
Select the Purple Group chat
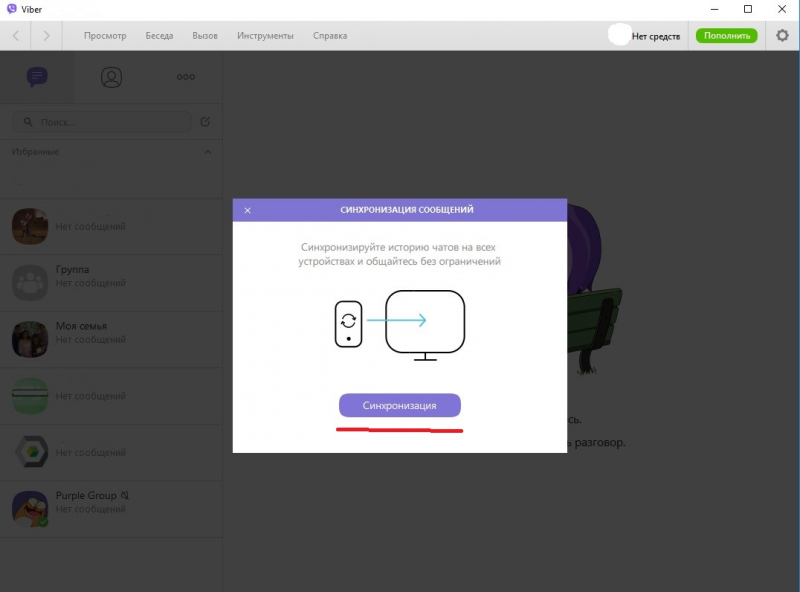click(111, 509)
